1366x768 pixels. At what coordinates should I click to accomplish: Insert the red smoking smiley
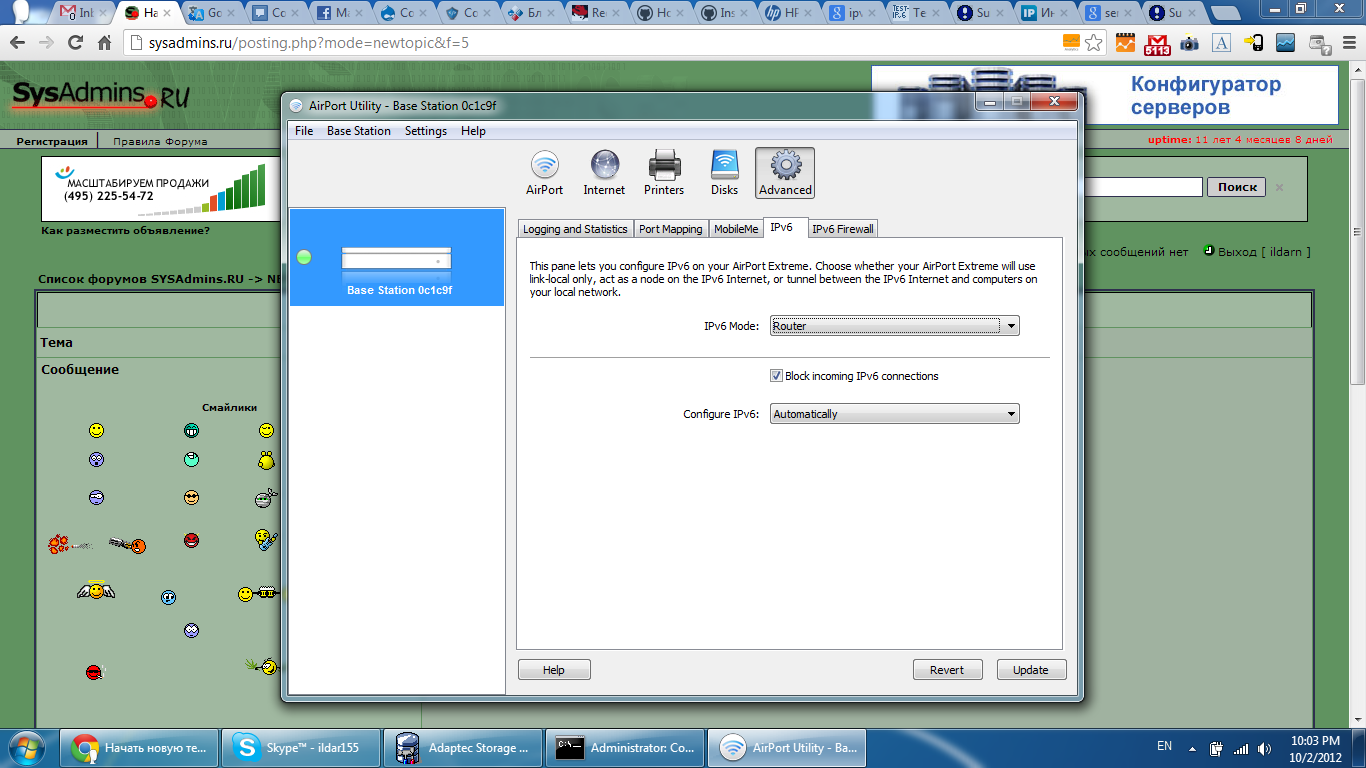pyautogui.click(x=93, y=672)
